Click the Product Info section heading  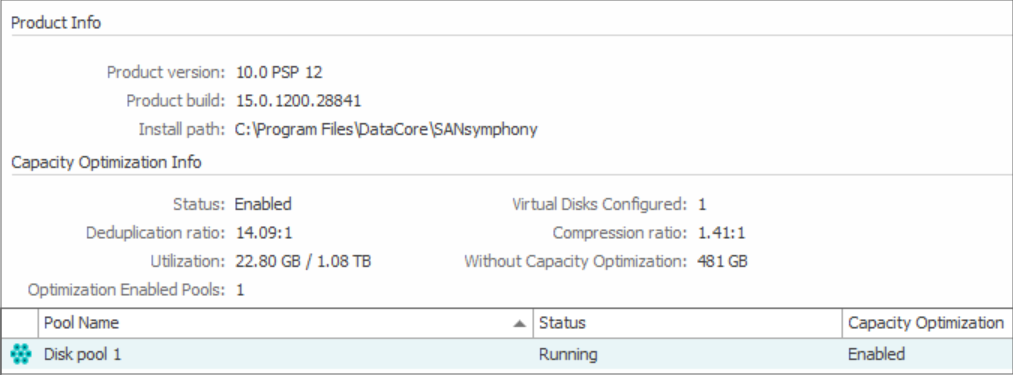coord(56,23)
